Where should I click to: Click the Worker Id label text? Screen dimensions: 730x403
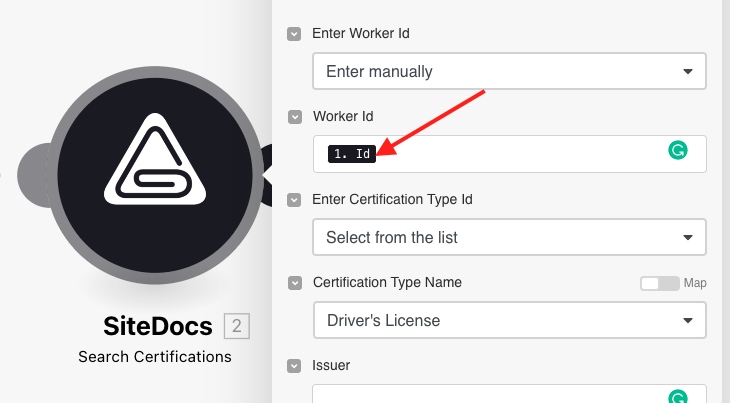point(343,116)
